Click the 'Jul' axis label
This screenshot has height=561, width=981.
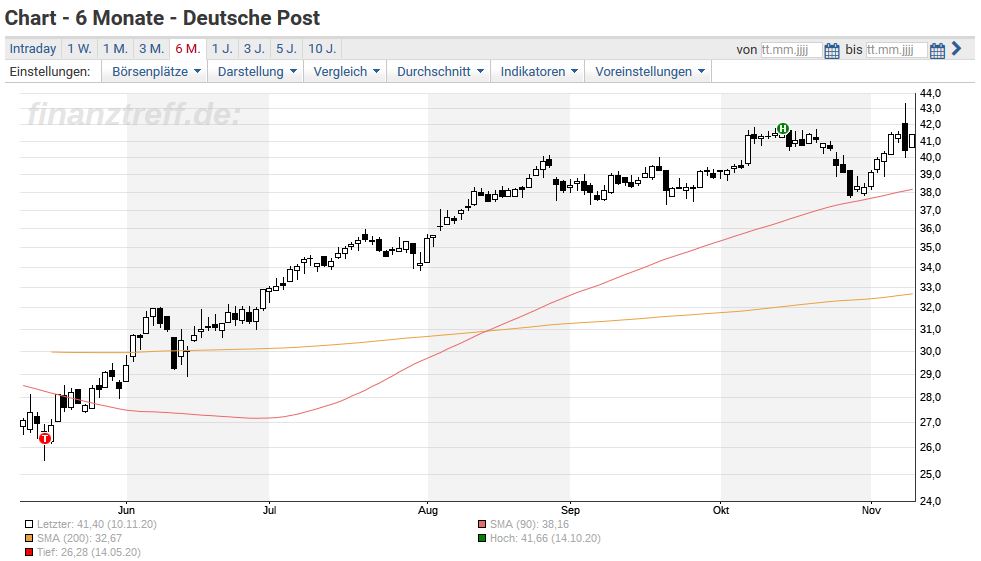coord(270,510)
